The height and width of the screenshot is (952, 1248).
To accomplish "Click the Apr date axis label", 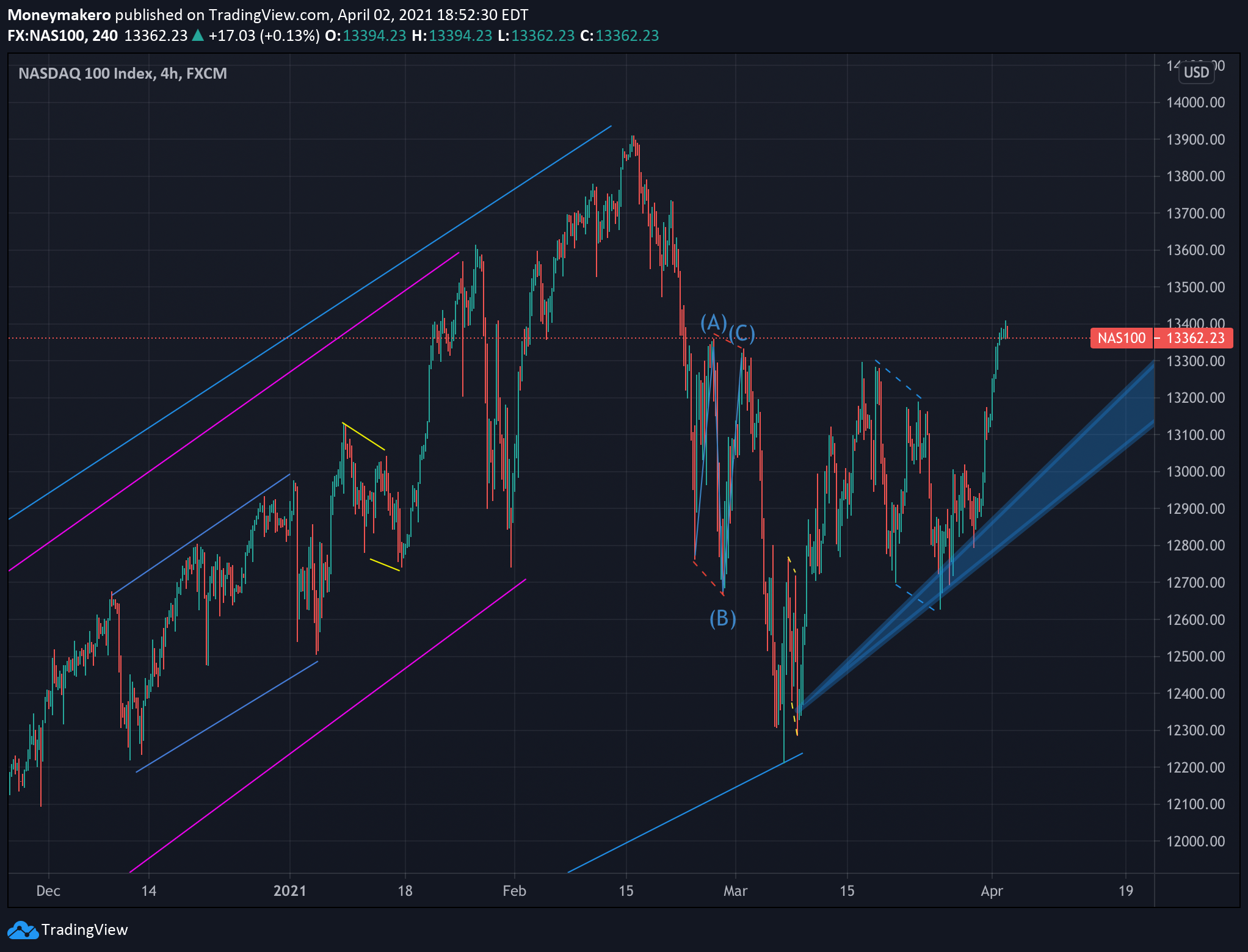I will (992, 891).
